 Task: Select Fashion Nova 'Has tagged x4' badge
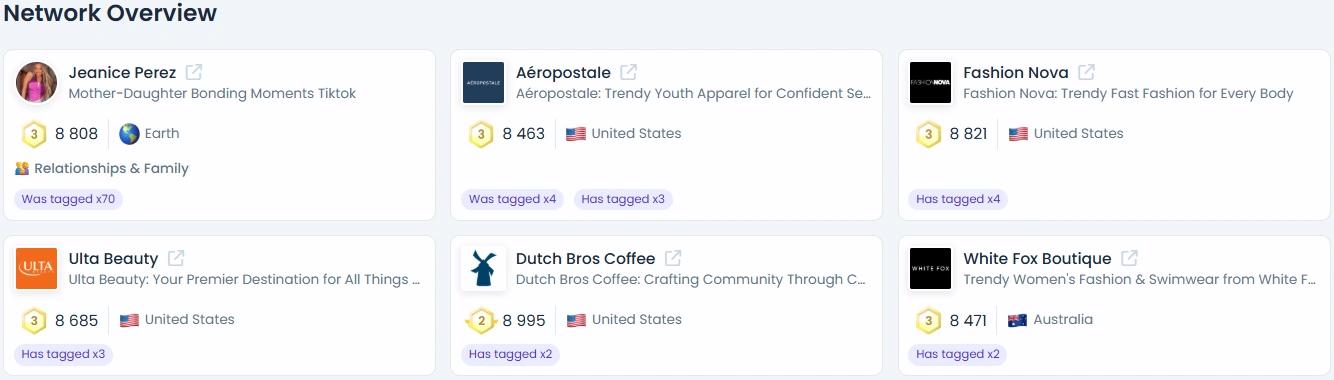(958, 199)
